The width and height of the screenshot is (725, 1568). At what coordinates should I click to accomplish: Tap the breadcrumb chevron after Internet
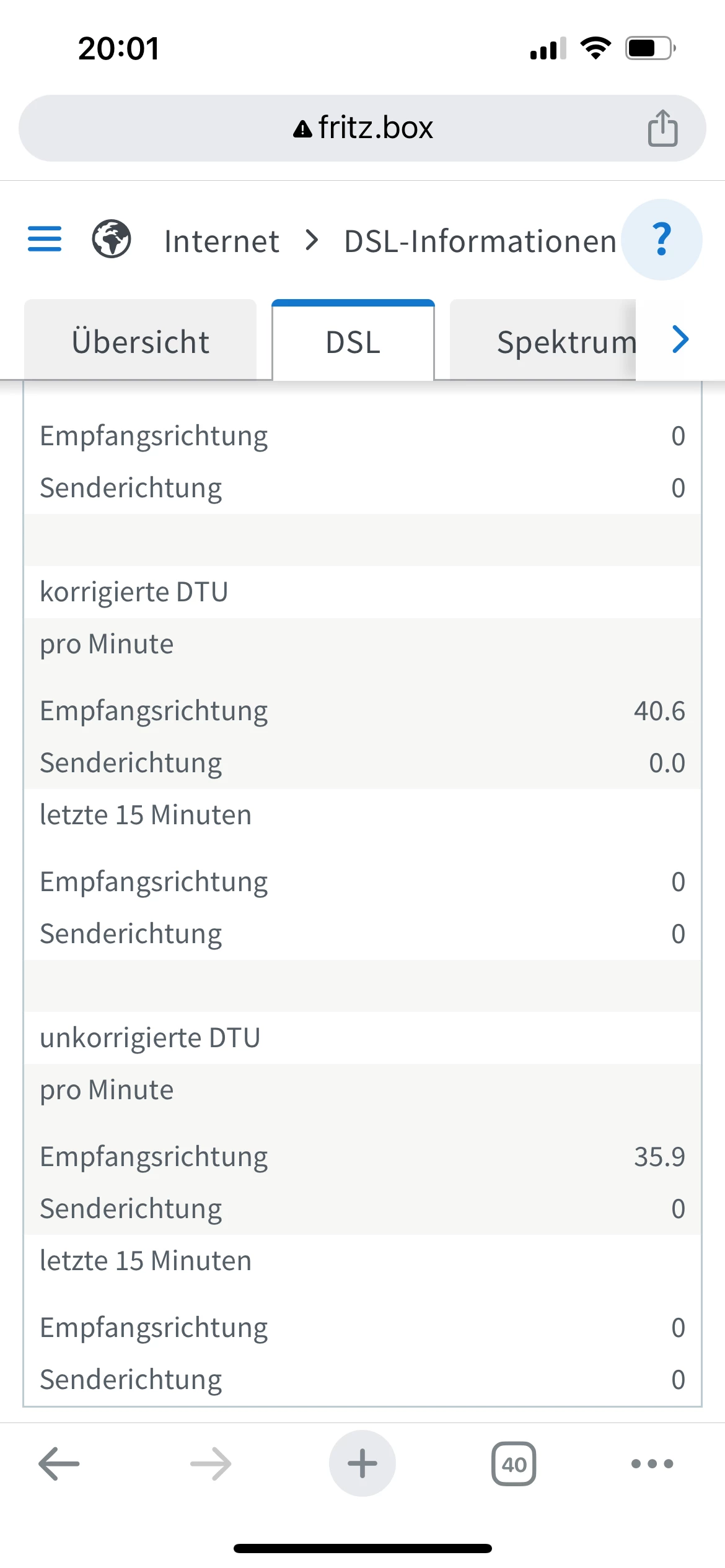(312, 240)
